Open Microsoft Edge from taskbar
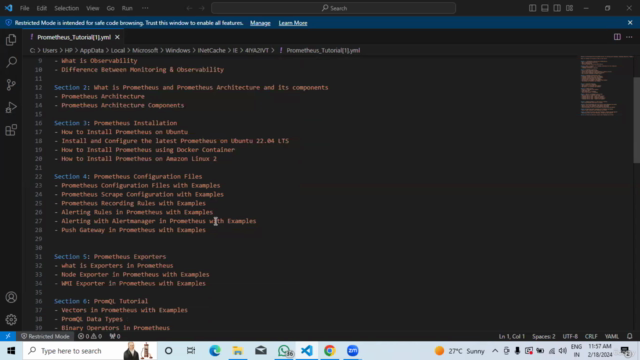Screen dimensions: 640x360 pyautogui.click(x=215, y=351)
